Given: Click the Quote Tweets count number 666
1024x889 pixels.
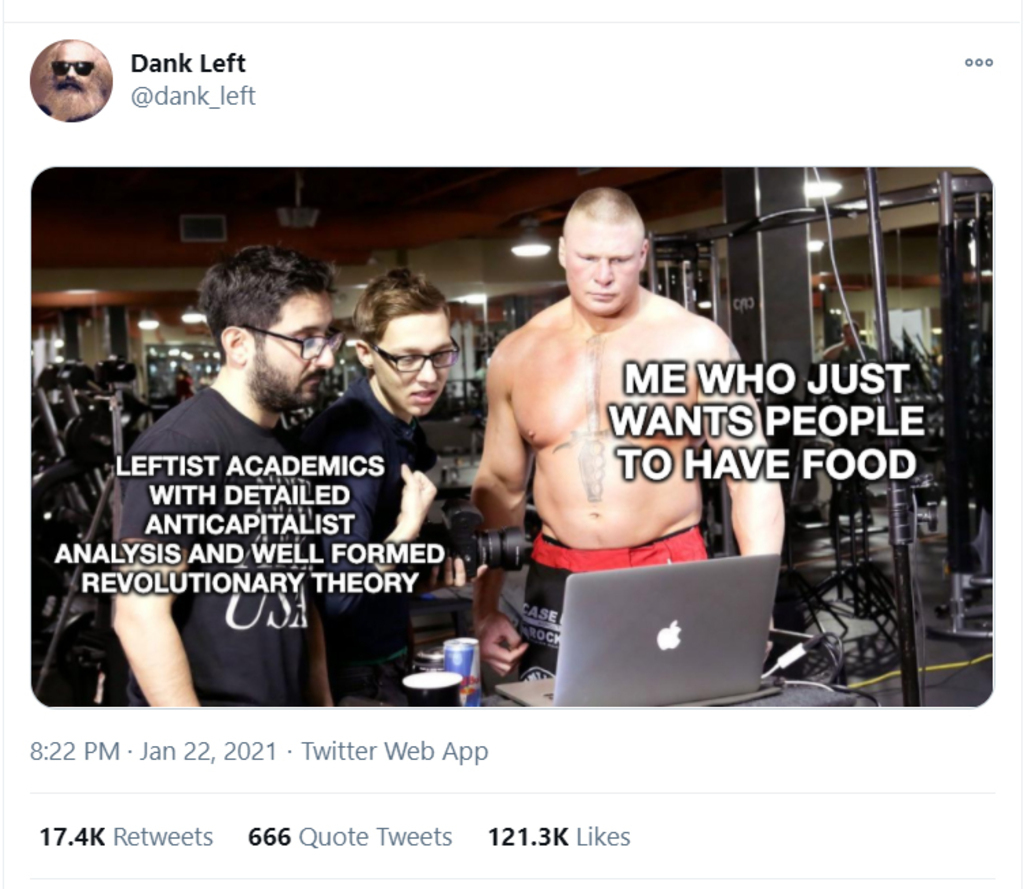Looking at the screenshot, I should (x=269, y=837).
